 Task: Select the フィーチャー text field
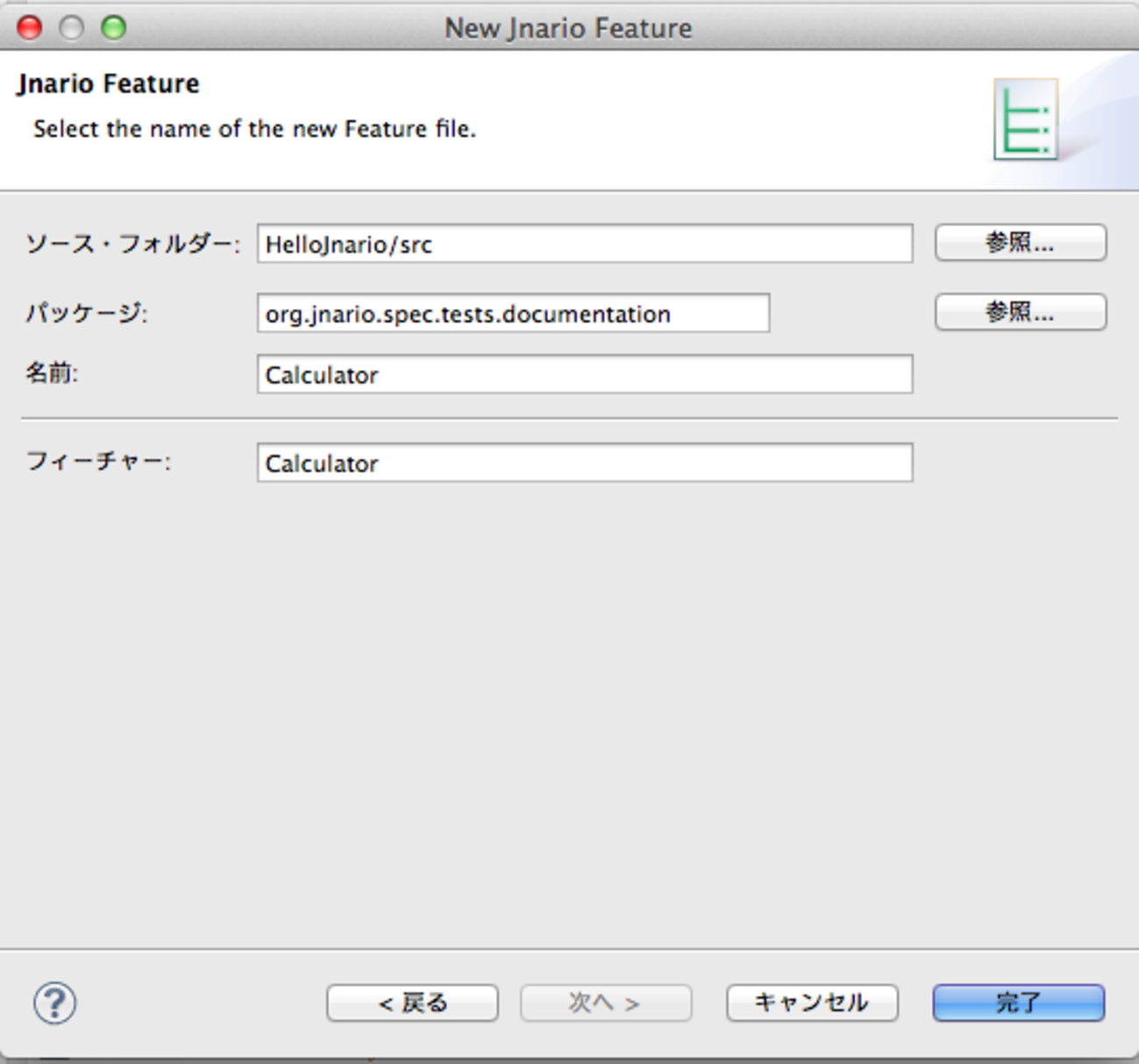click(x=584, y=463)
